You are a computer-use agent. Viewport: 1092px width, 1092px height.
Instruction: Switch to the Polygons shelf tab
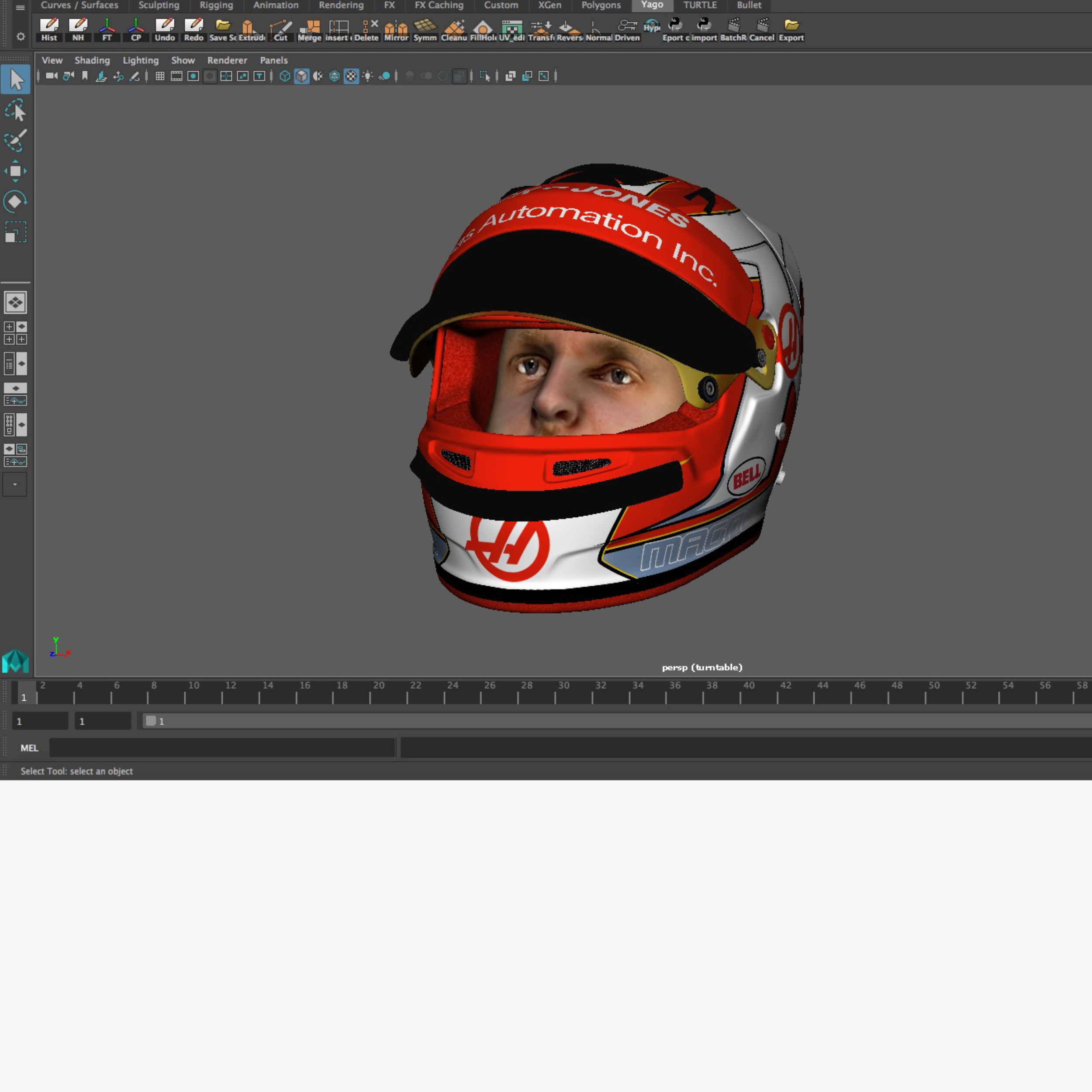coord(601,5)
